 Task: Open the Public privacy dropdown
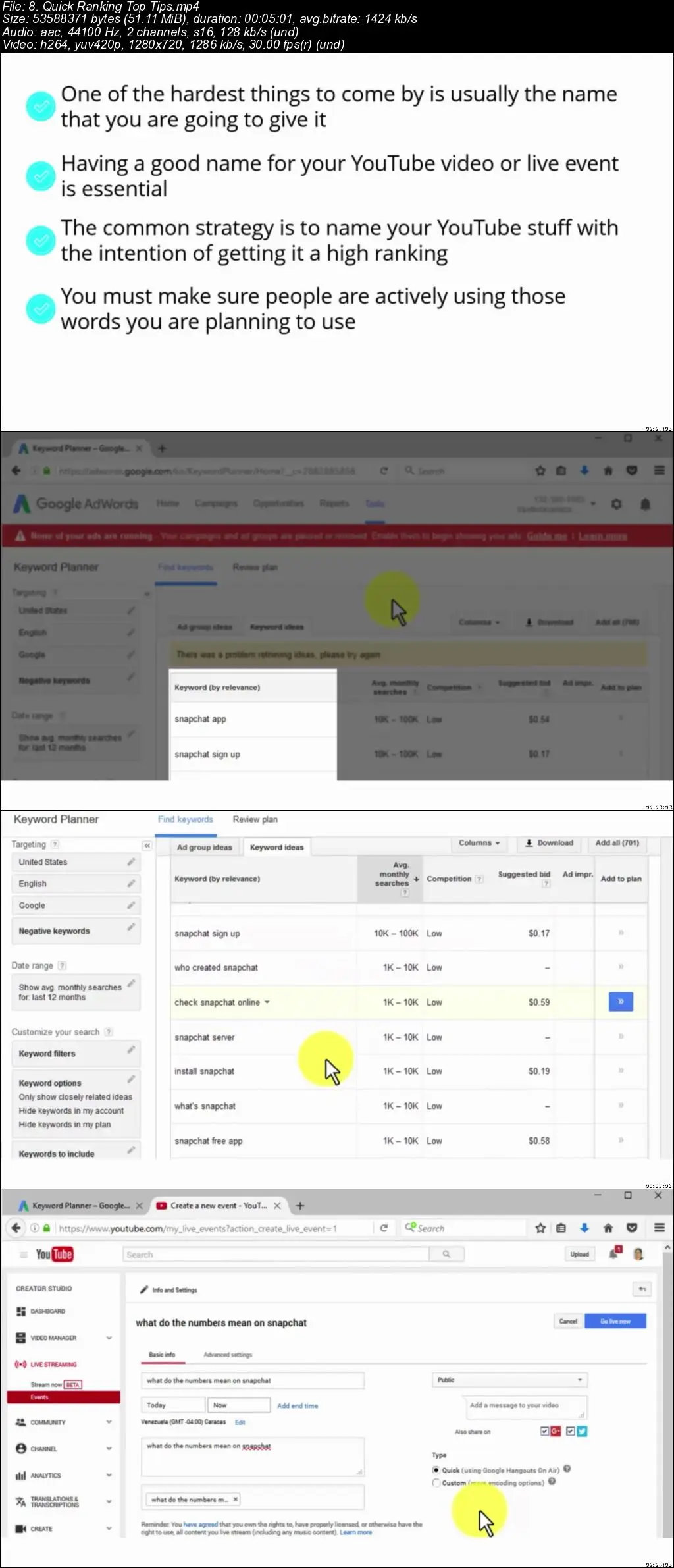(510, 1380)
